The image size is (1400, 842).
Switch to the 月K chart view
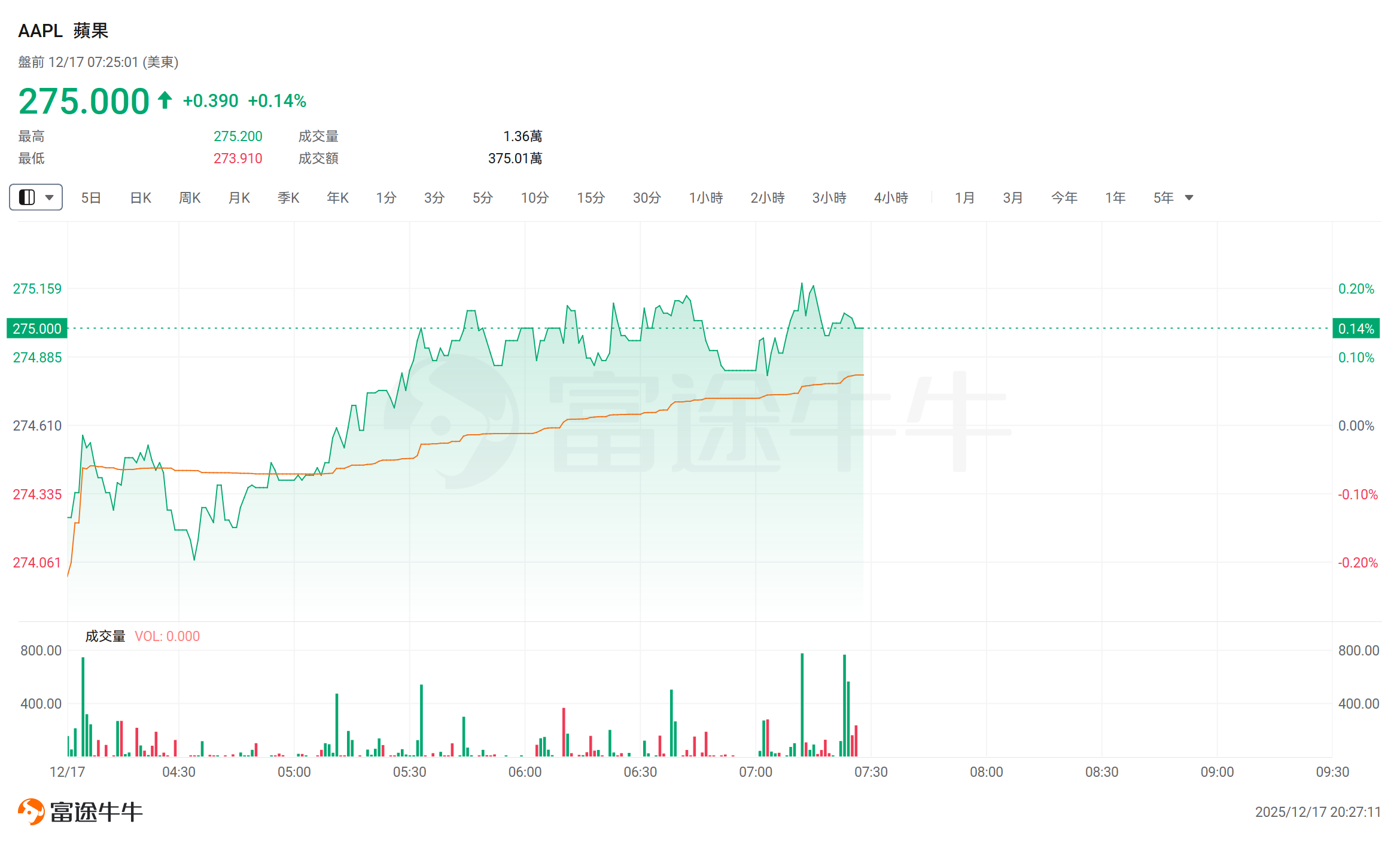coord(239,198)
